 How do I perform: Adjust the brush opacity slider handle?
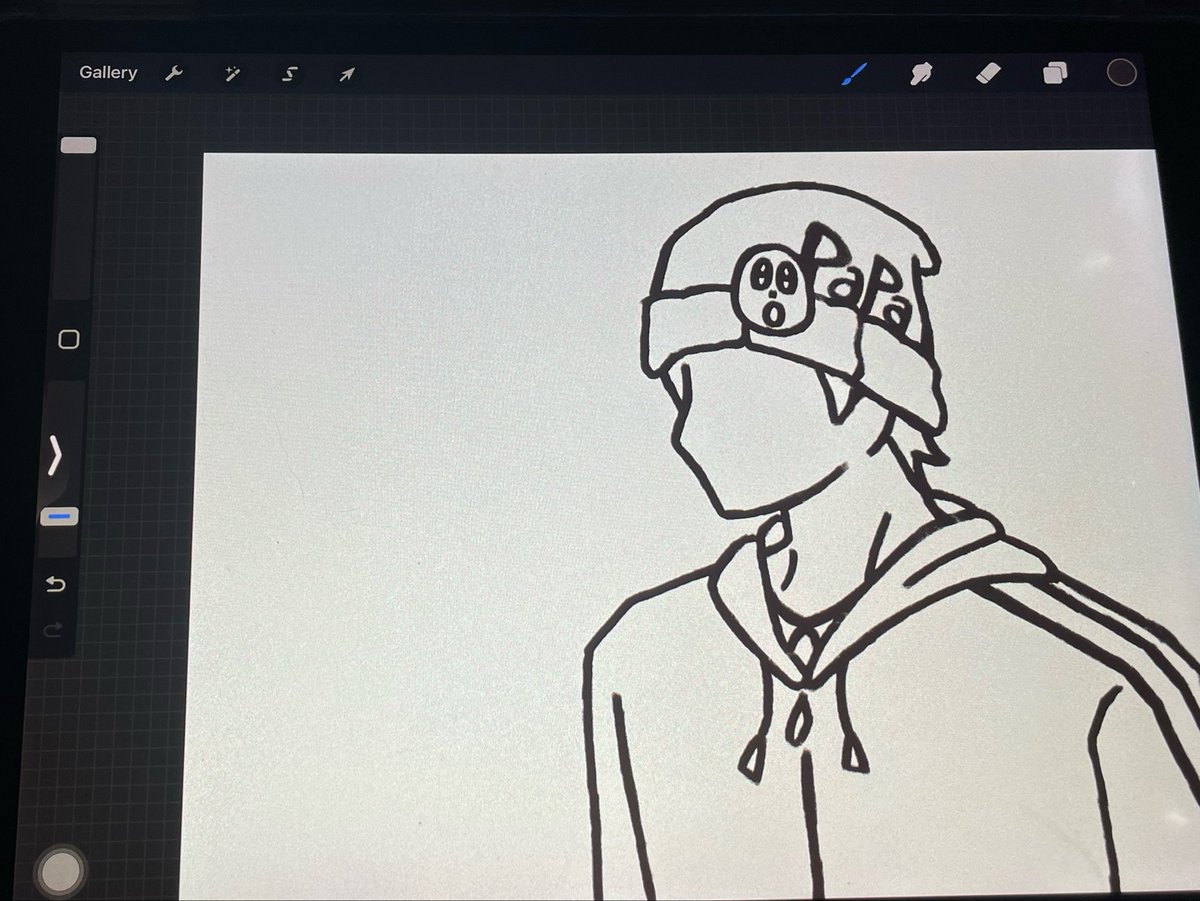(59, 517)
